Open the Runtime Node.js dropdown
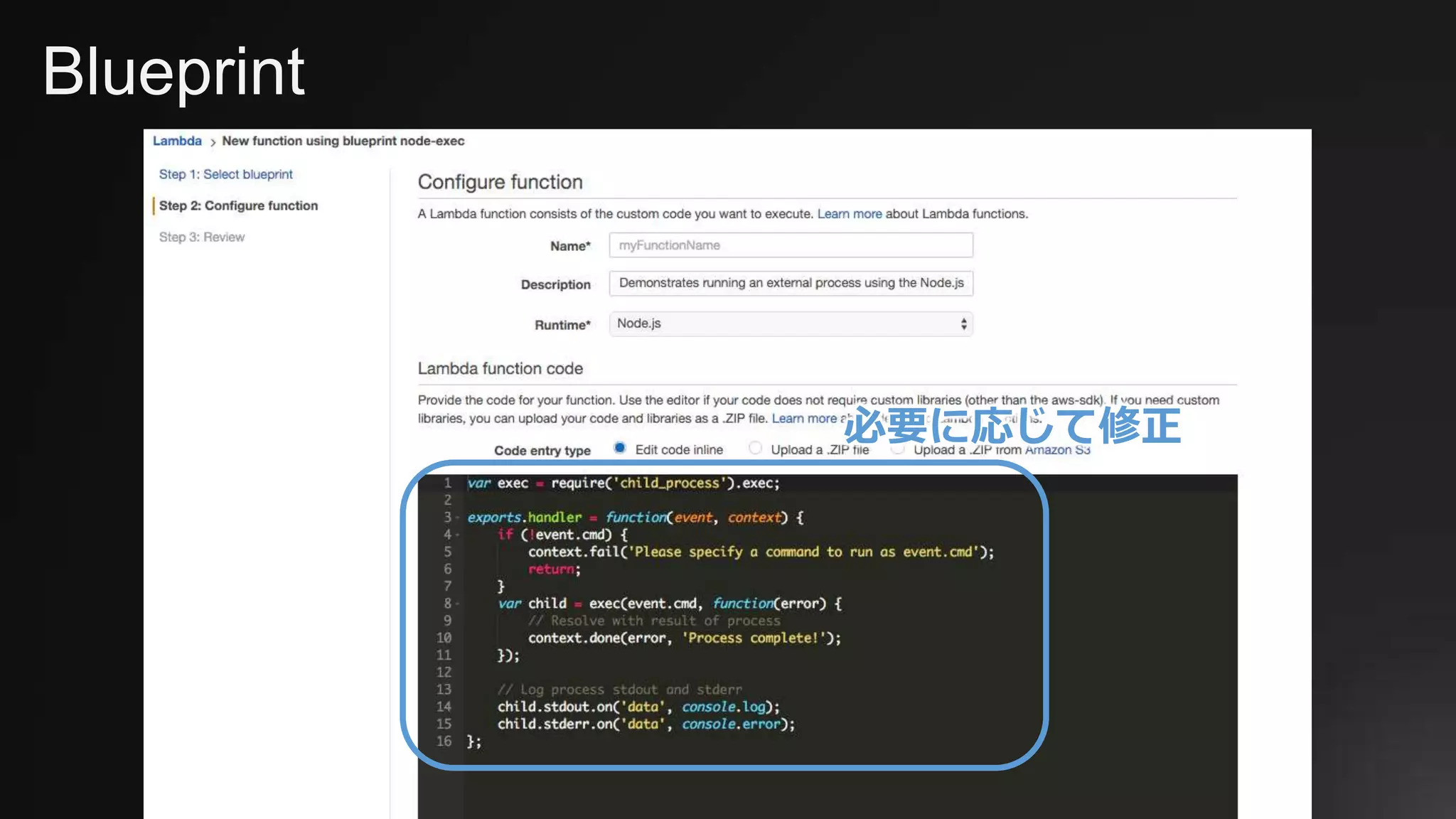Screen dimensions: 1456x819 click(x=791, y=323)
